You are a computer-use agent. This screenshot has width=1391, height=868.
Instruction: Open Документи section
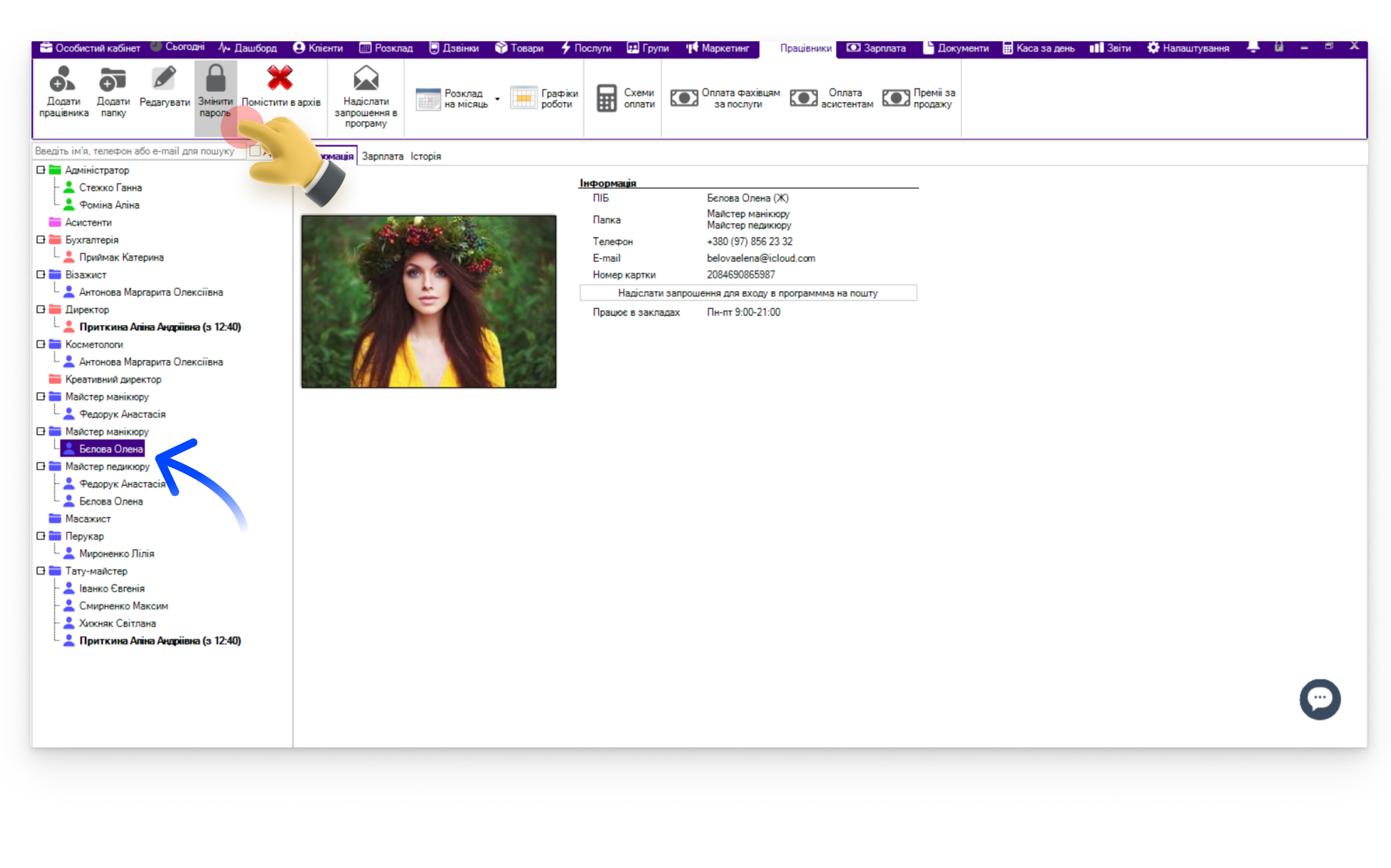pyautogui.click(x=955, y=48)
